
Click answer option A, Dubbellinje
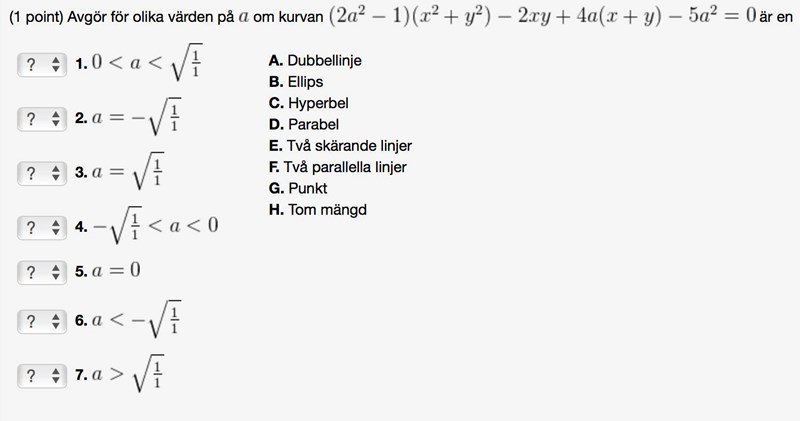click(x=316, y=61)
